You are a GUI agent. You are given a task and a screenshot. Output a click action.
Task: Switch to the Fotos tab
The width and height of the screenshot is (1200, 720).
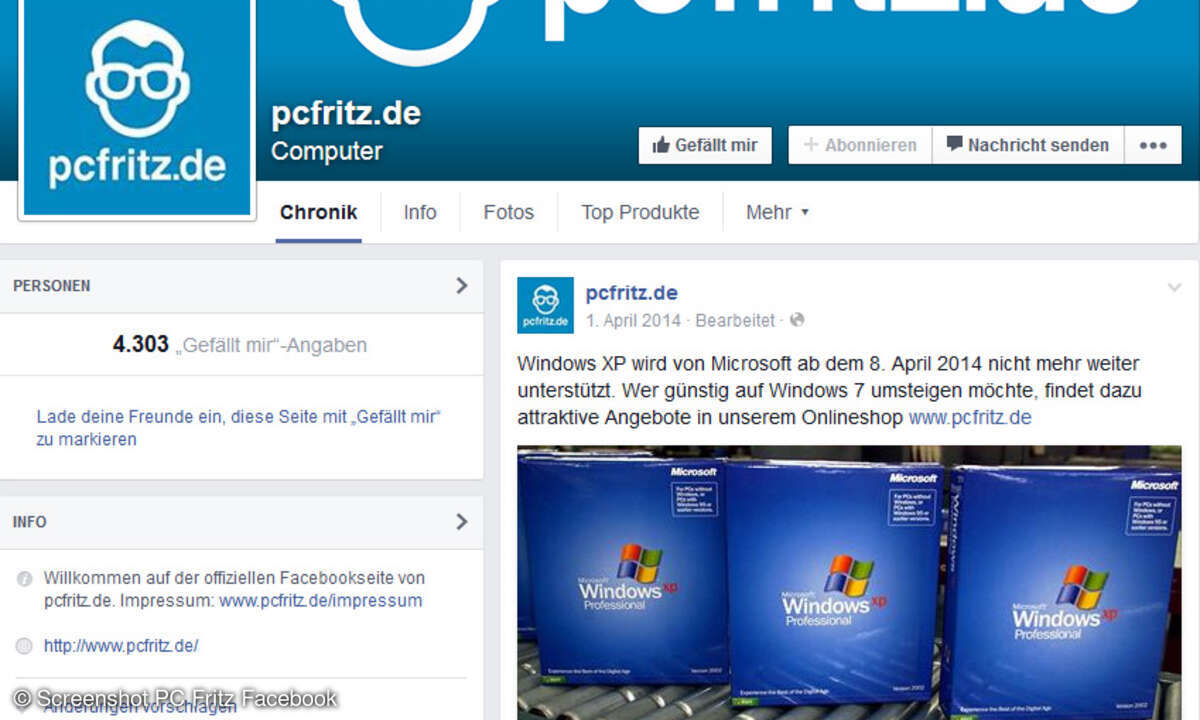click(509, 212)
